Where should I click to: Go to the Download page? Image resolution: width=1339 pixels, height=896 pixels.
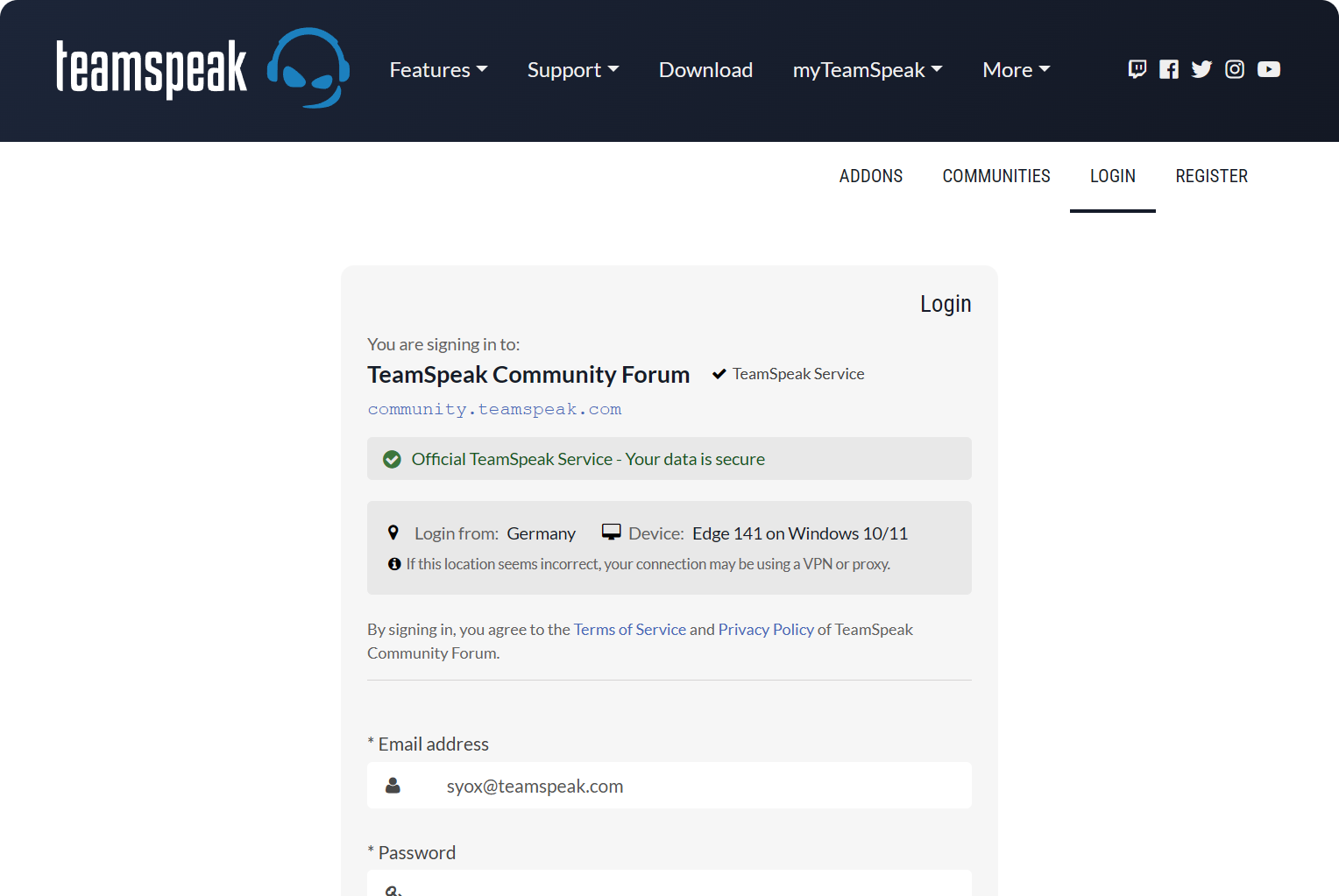(705, 70)
